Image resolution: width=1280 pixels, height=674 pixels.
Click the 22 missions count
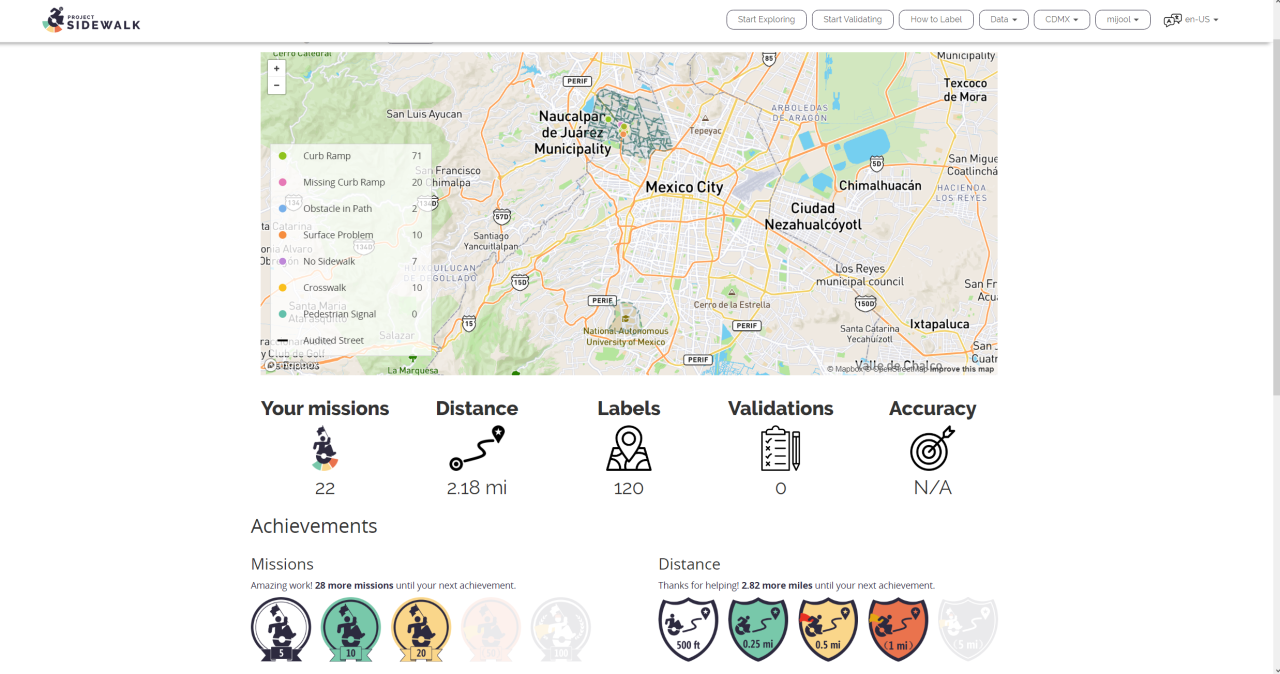point(325,488)
